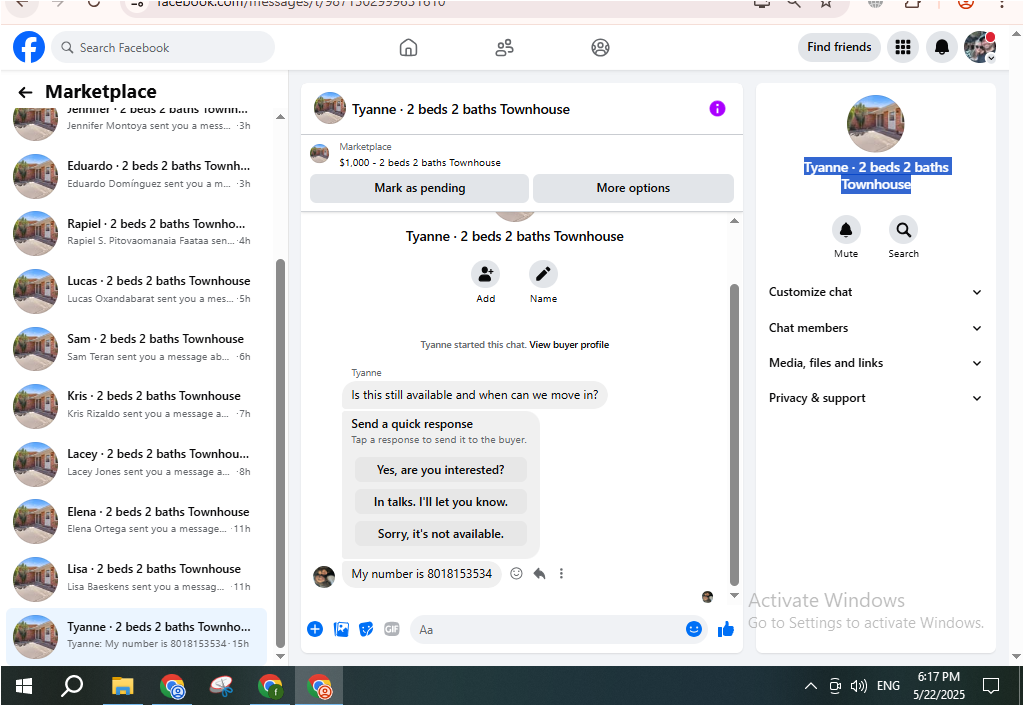Open the taskbar clock and date
The image size is (1024, 706).
[938, 686]
